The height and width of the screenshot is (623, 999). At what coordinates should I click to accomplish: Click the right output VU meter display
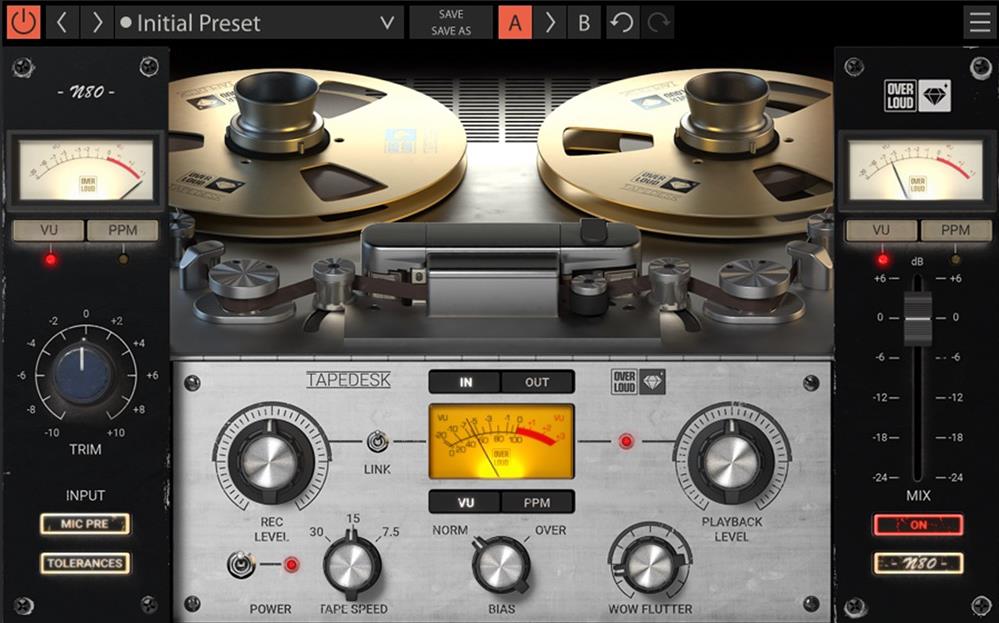(x=917, y=171)
